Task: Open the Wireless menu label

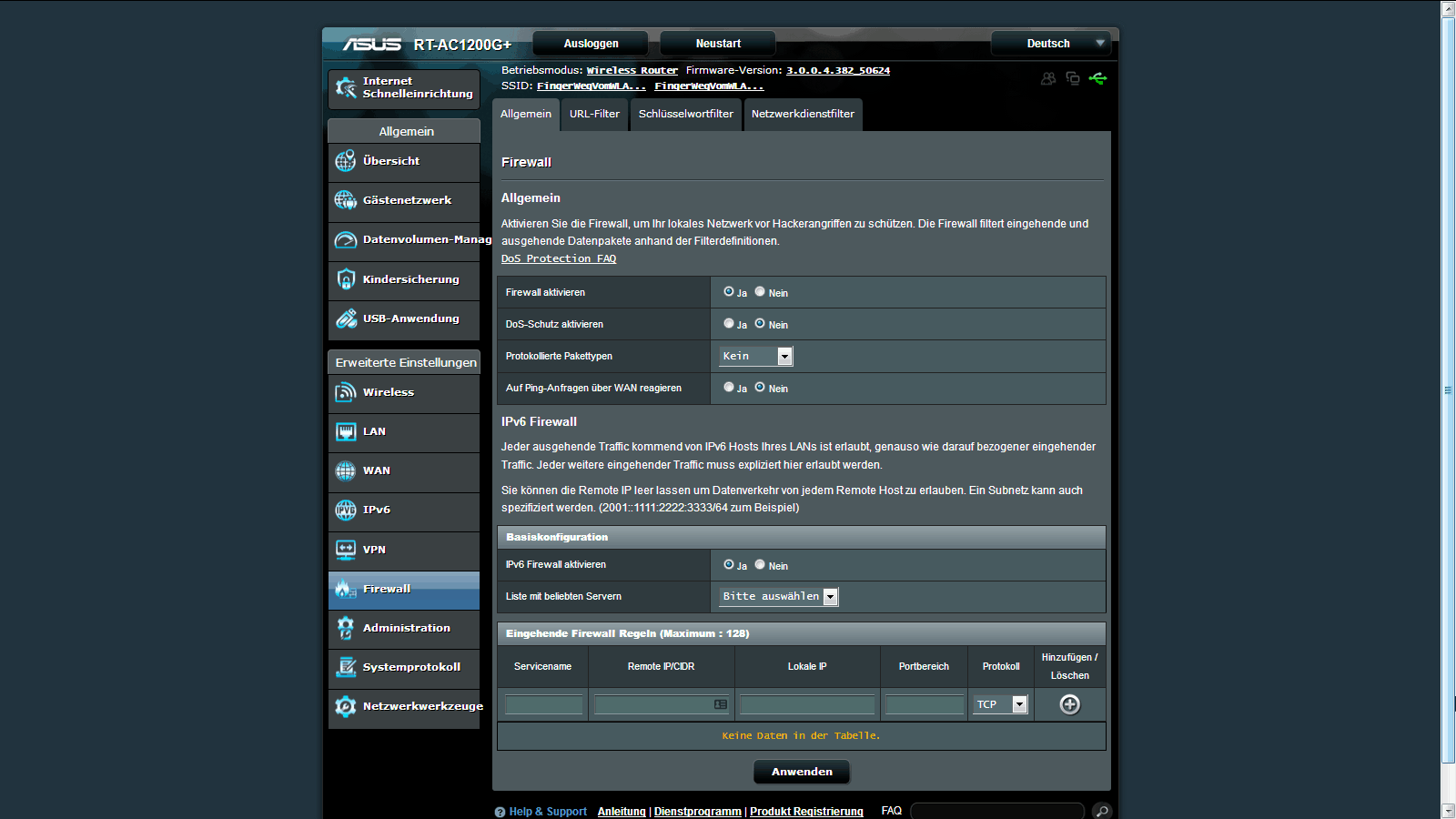Action: [389, 392]
